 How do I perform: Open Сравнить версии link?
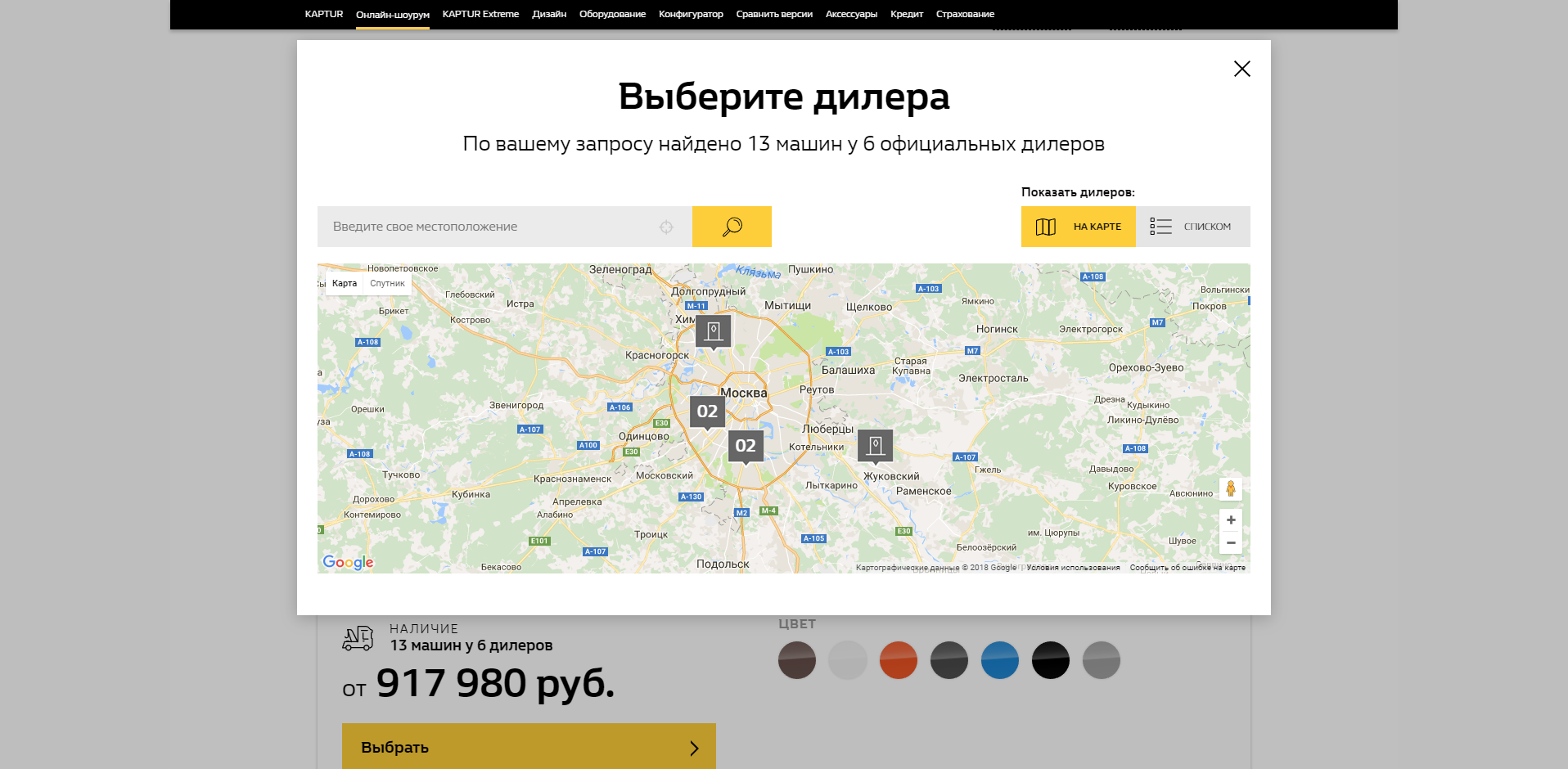click(x=774, y=14)
